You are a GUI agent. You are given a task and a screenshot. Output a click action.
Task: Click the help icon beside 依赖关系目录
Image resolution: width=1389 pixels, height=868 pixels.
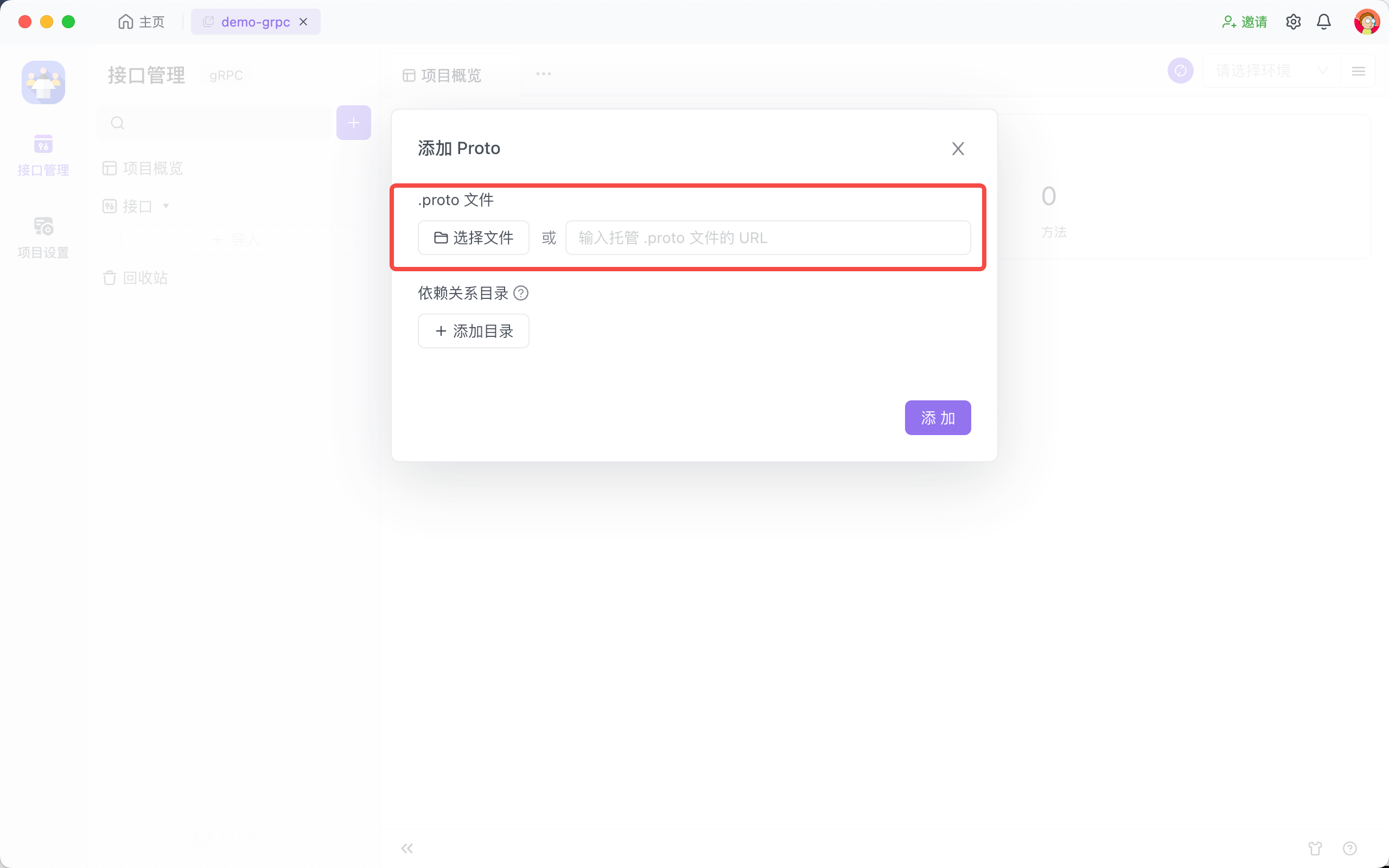(520, 293)
